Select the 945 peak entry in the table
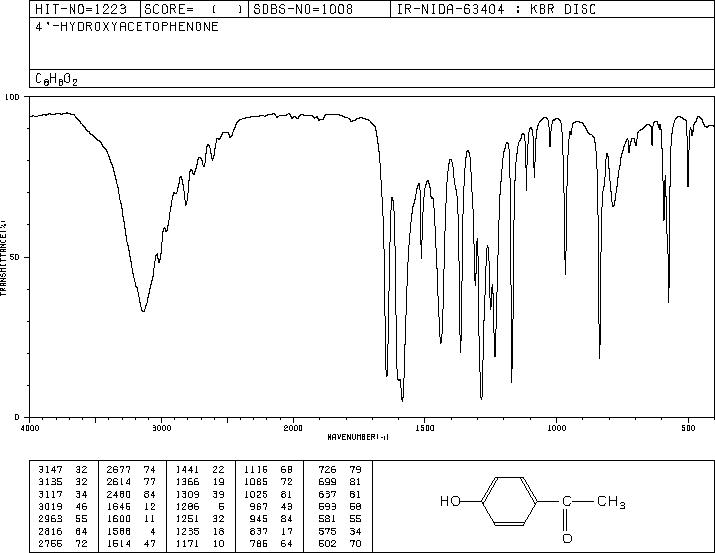 (x=272, y=519)
